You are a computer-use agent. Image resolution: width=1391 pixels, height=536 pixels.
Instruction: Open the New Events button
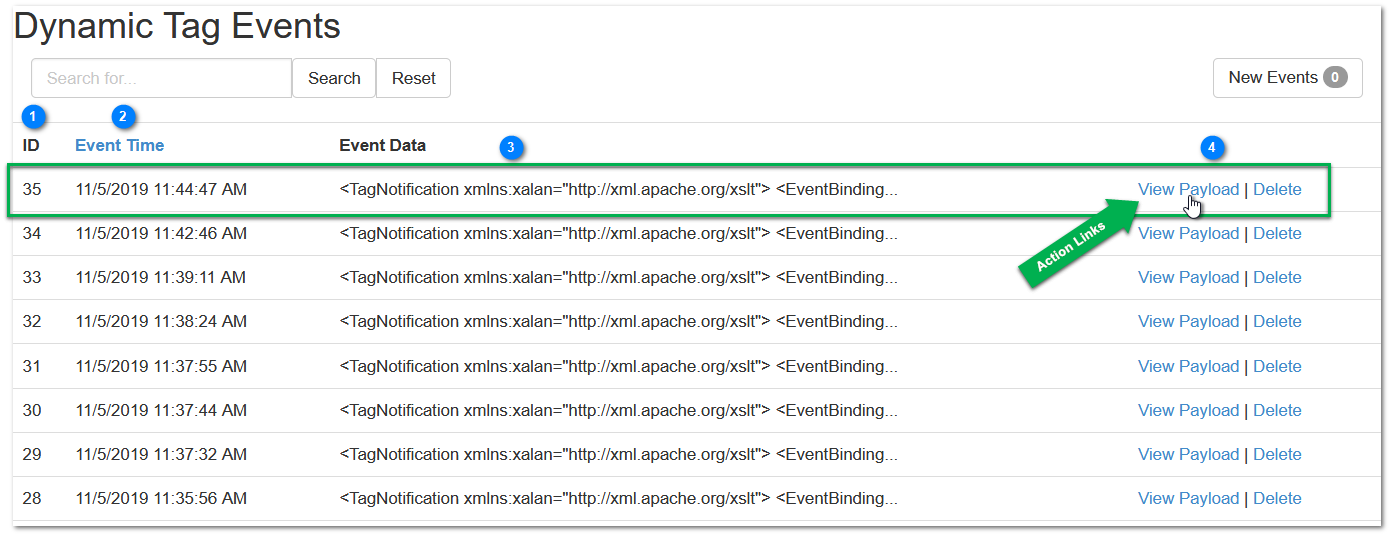coord(1288,78)
